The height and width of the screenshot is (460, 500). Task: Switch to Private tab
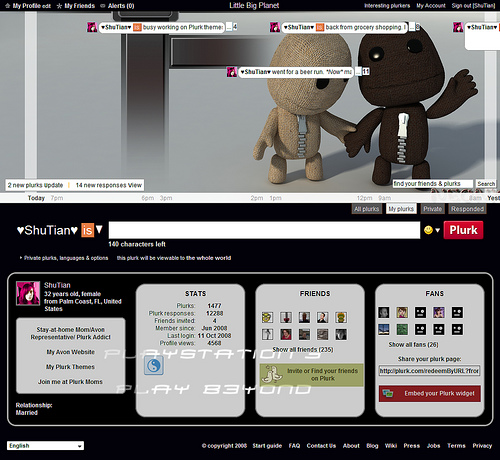tap(432, 209)
